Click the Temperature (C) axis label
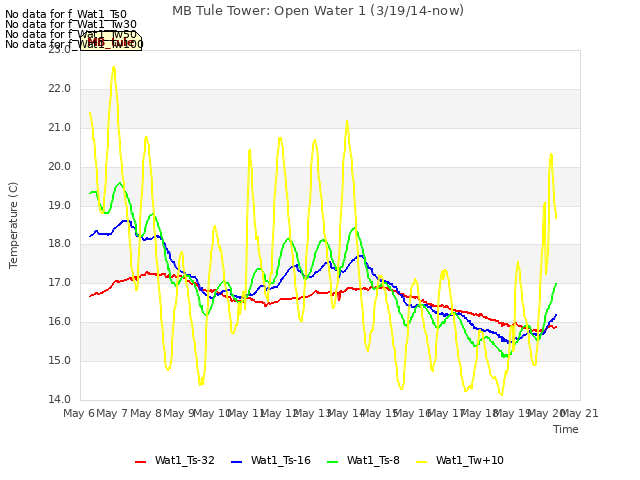Image resolution: width=640 pixels, height=480 pixels. (13, 225)
